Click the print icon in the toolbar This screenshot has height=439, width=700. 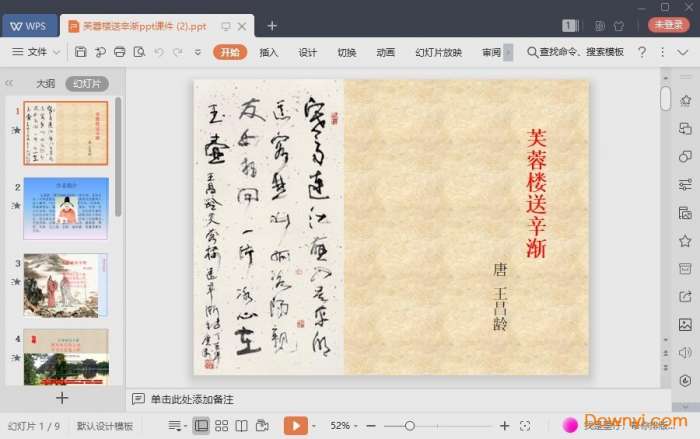[120, 52]
